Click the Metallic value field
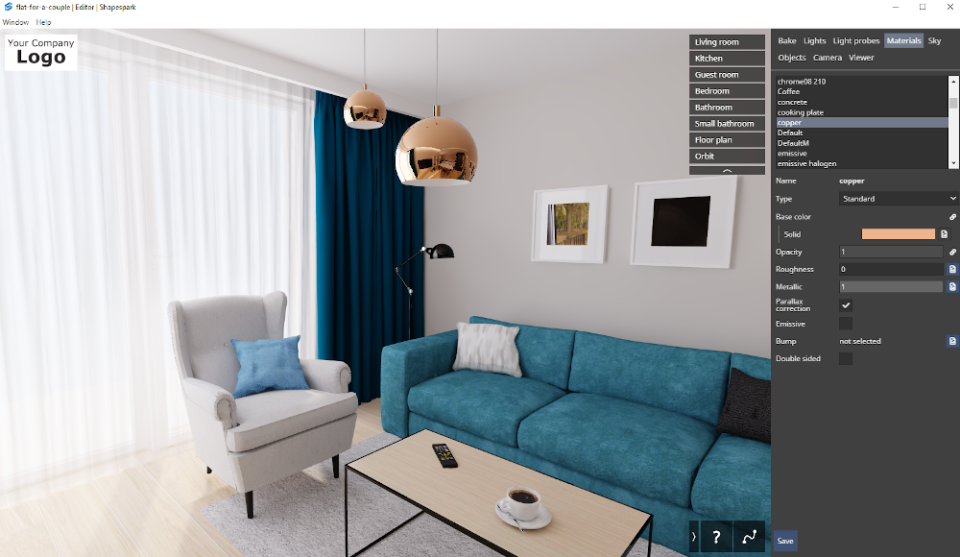Image resolution: width=960 pixels, height=557 pixels. (891, 286)
